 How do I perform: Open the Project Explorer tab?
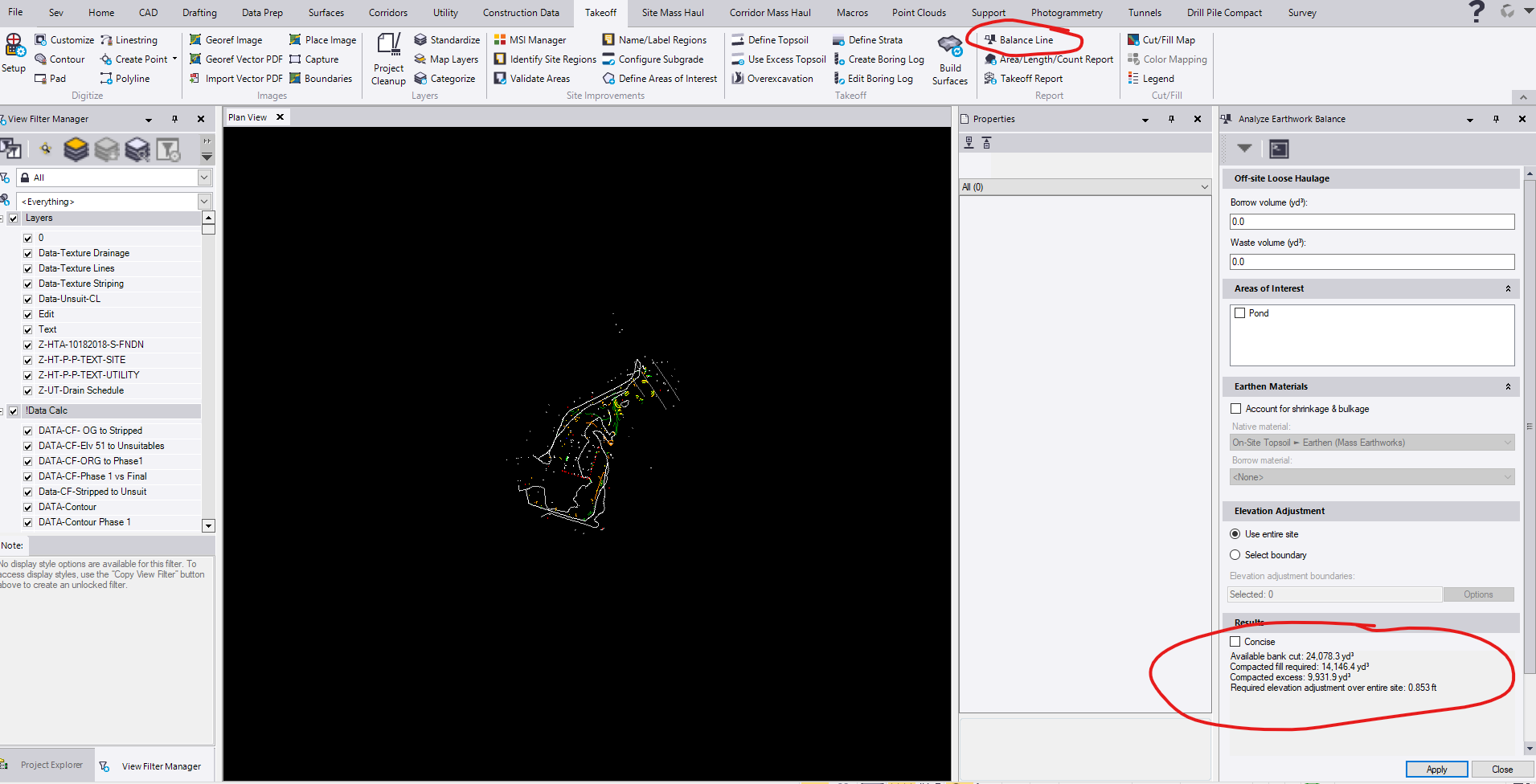point(51,765)
